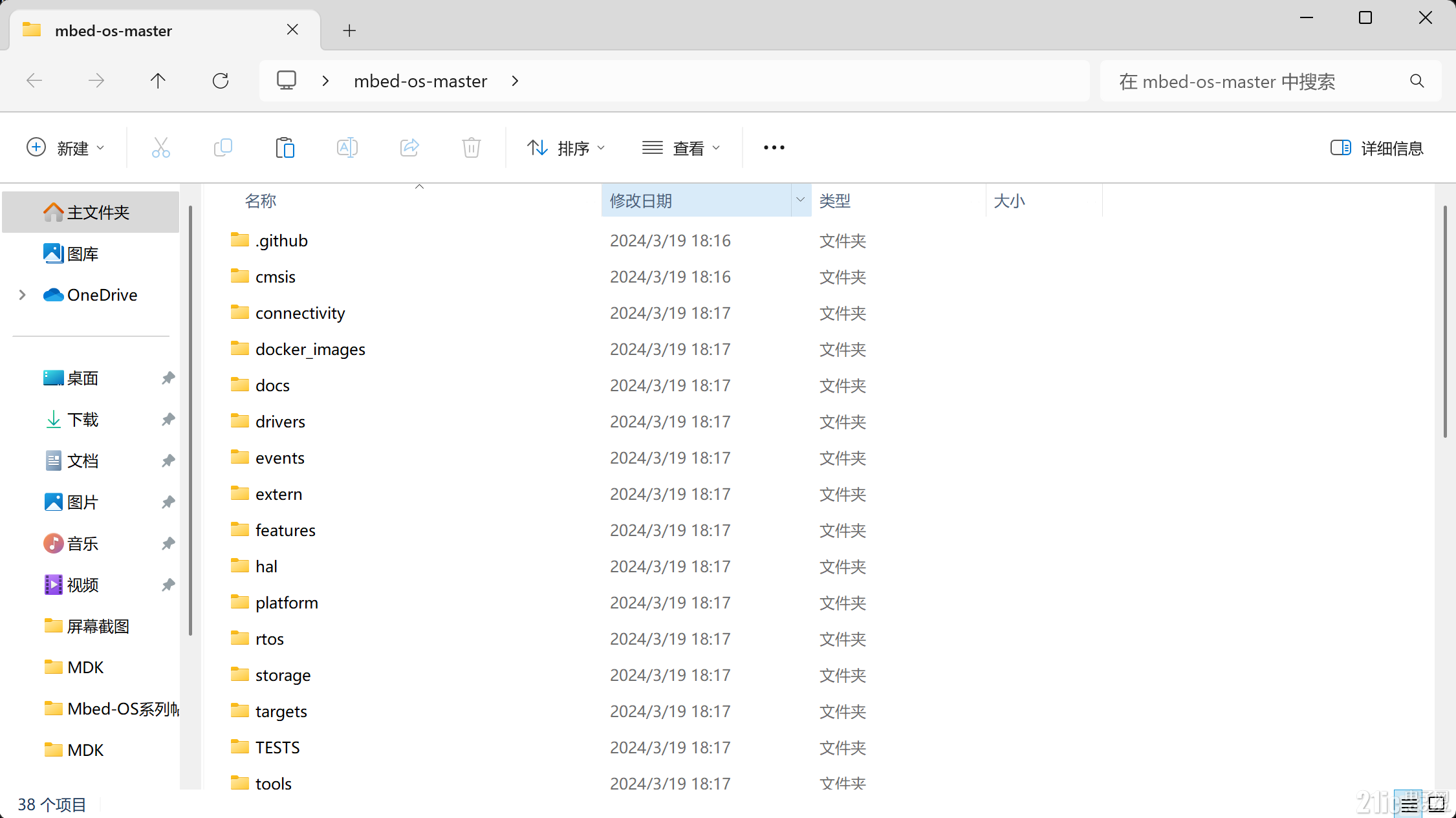
Task: Select the connectivity folder icon
Action: 240,312
